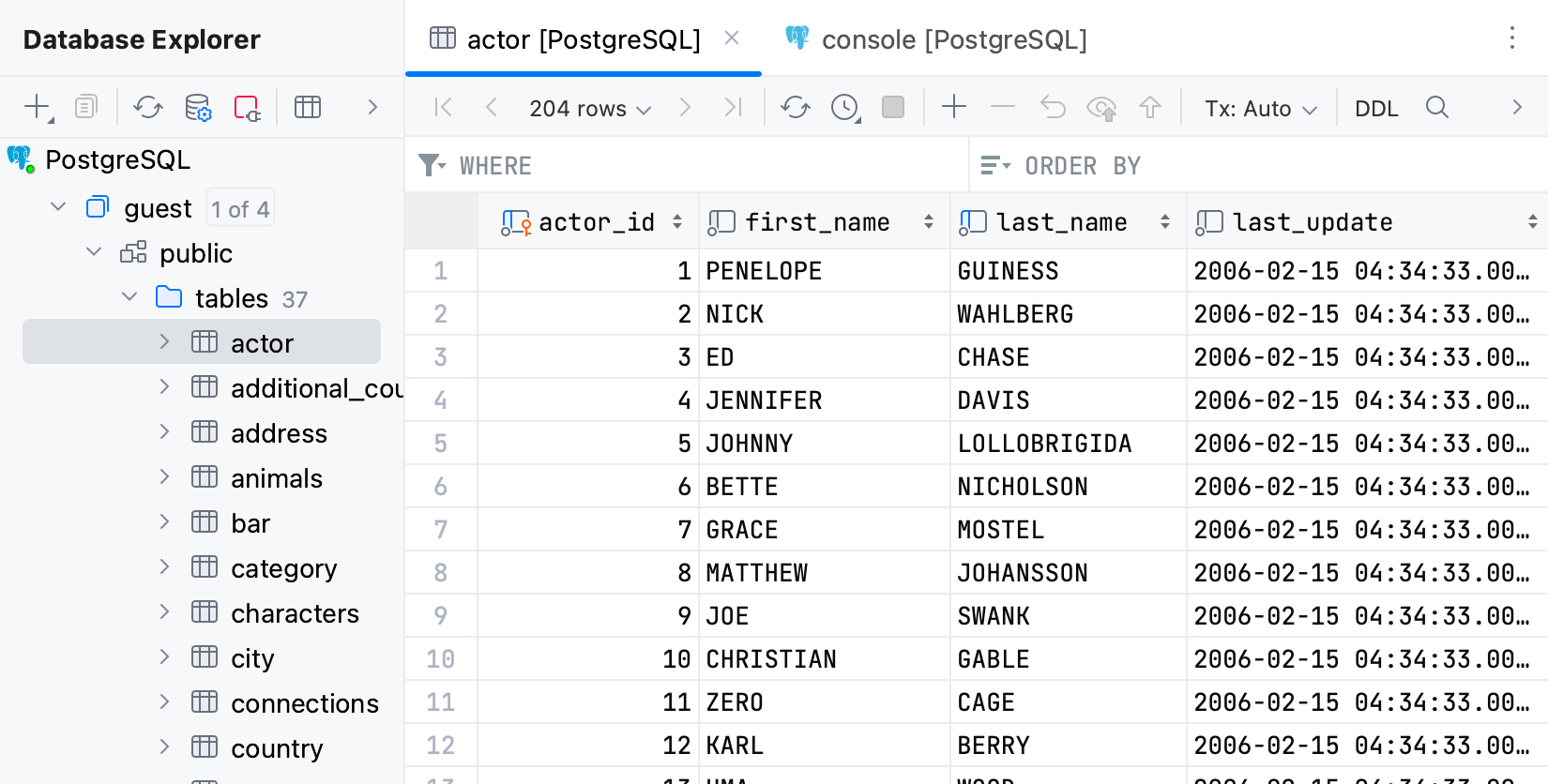This screenshot has width=1548, height=784.
Task: Open the Tx: Auto transaction mode dropdown
Action: 1260,109
